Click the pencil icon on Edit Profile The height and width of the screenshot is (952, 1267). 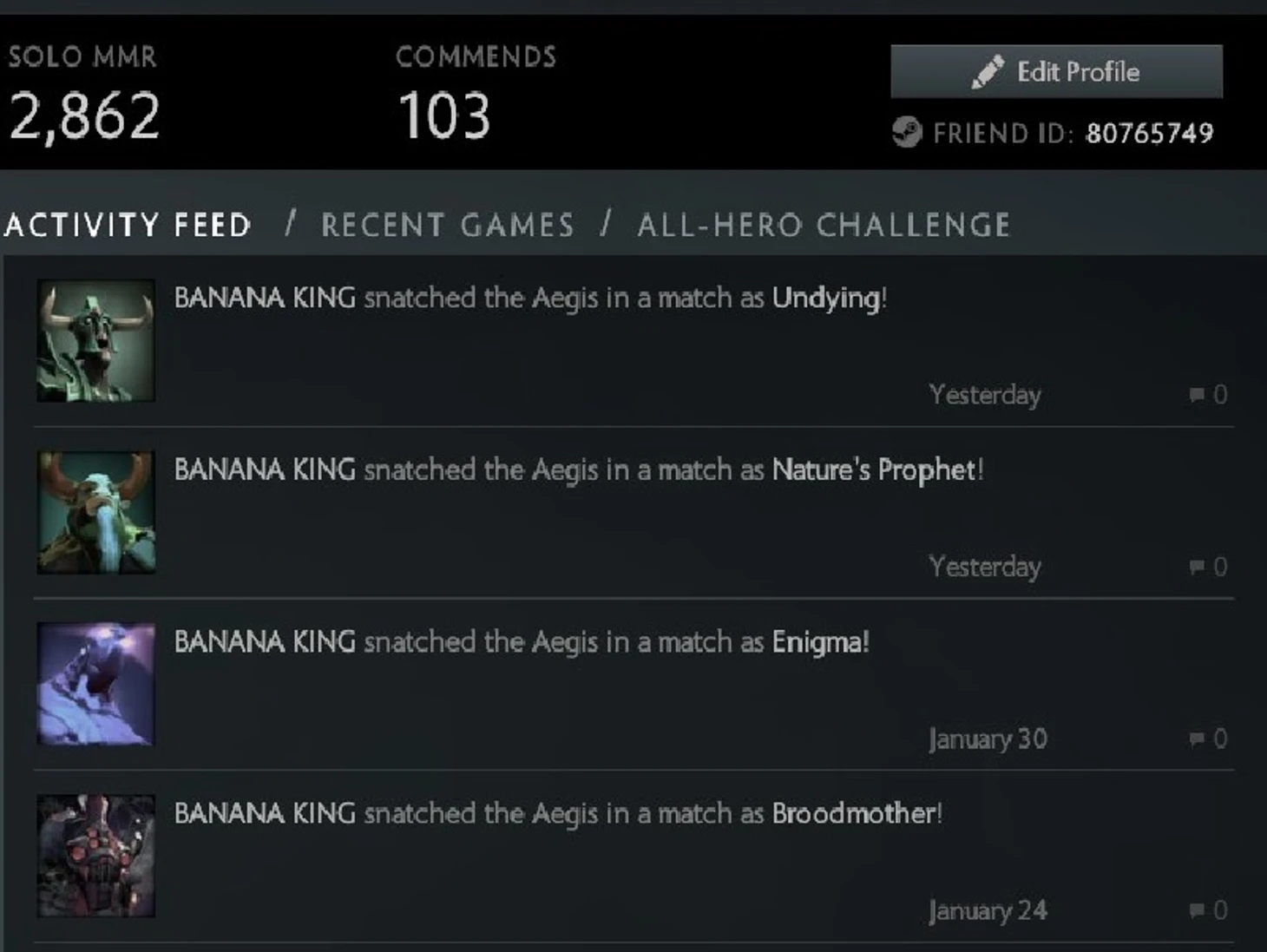pyautogui.click(x=988, y=72)
